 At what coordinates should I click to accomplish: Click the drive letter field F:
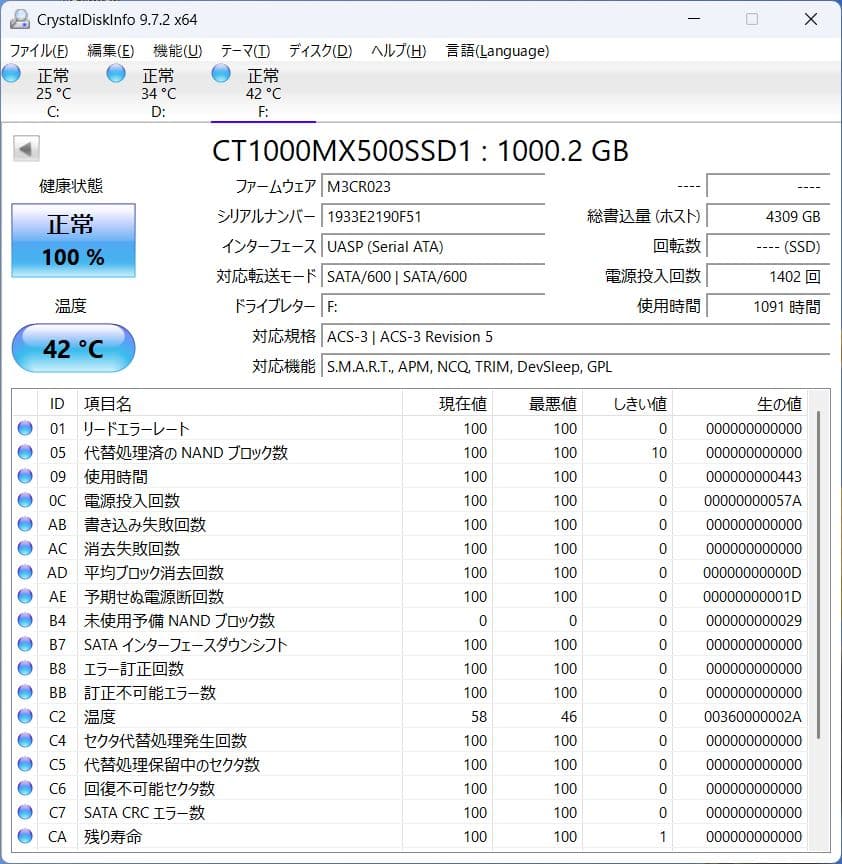pos(433,306)
